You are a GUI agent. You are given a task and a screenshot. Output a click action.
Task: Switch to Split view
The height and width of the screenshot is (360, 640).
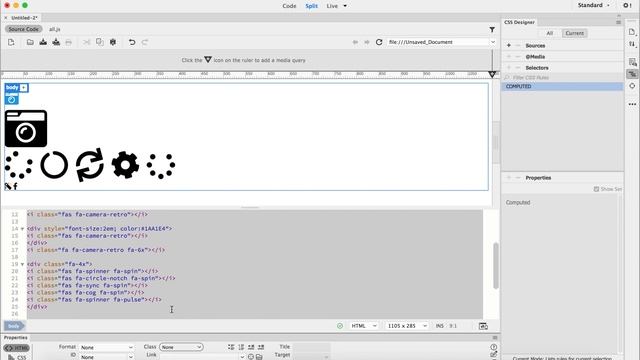[311, 6]
